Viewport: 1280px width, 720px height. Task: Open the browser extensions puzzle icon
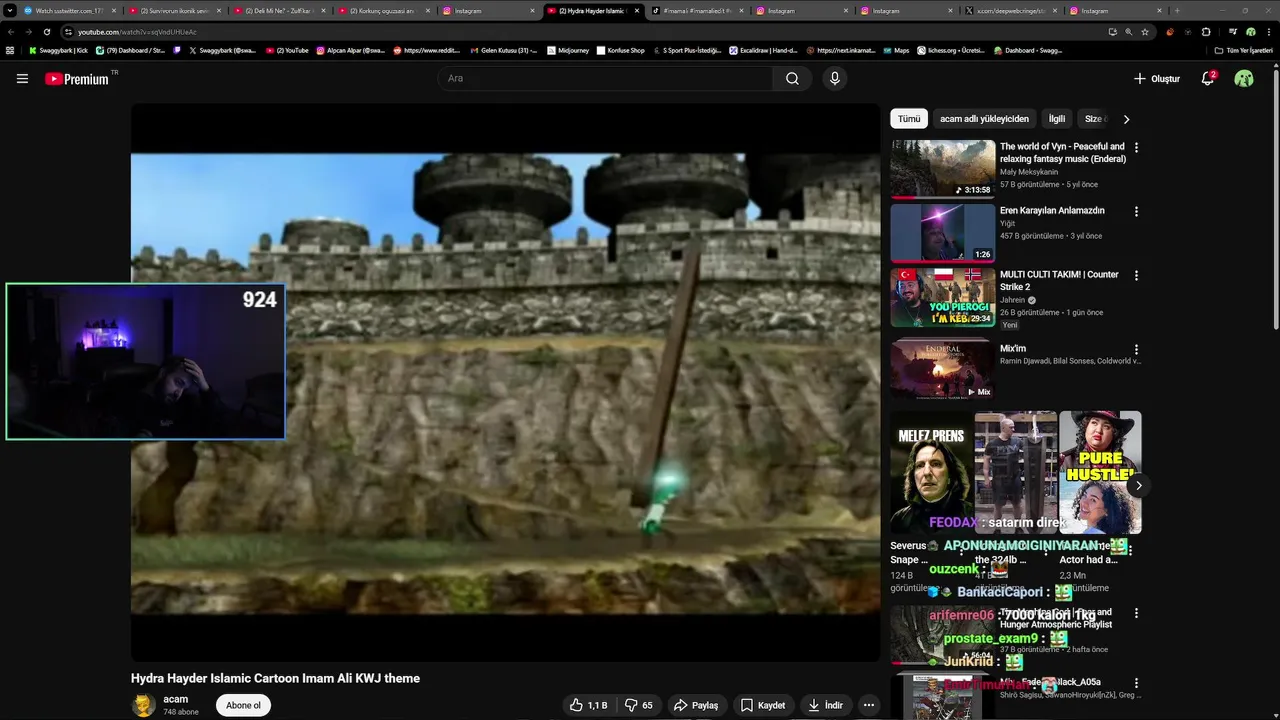(1205, 31)
